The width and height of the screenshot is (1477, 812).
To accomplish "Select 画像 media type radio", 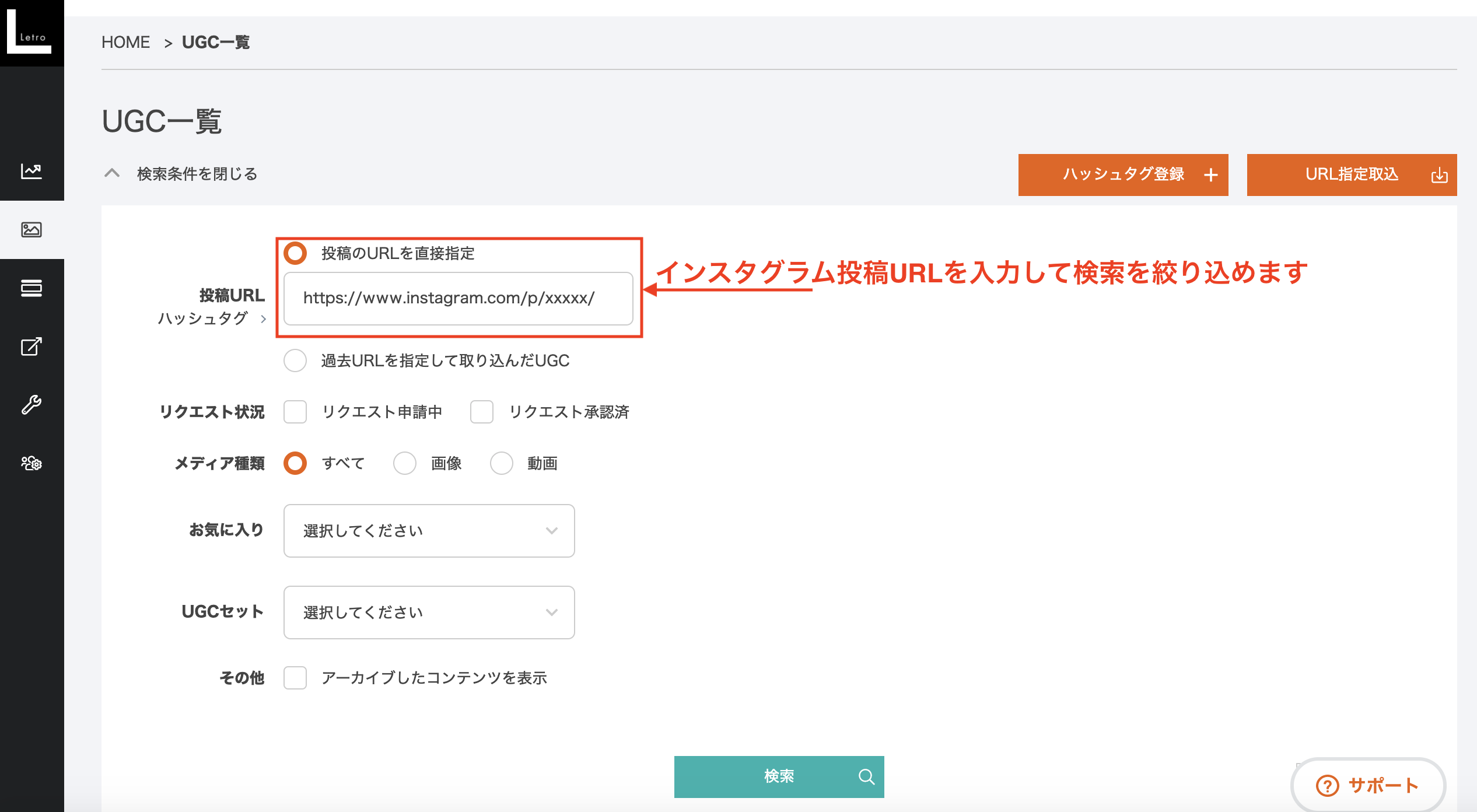I will tap(405, 463).
